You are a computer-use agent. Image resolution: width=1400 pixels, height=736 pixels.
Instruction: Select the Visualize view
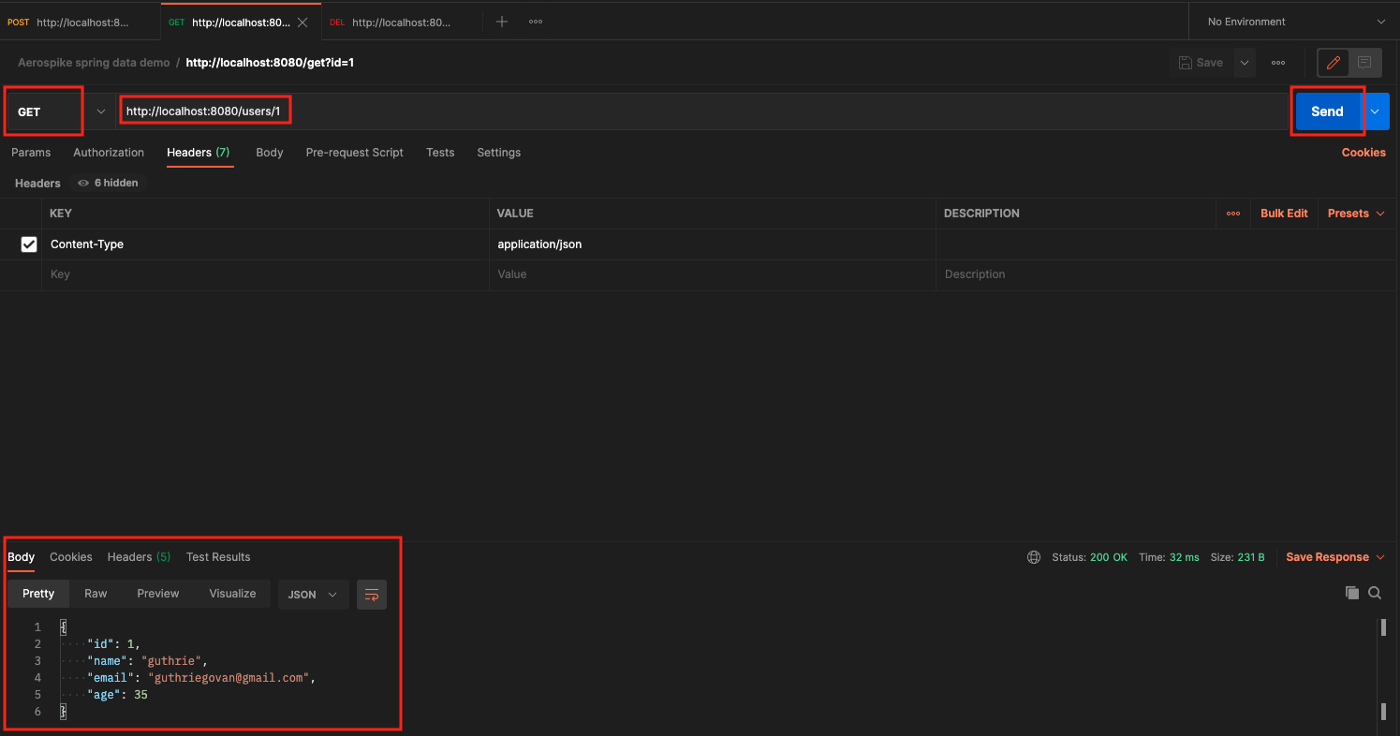pos(232,593)
